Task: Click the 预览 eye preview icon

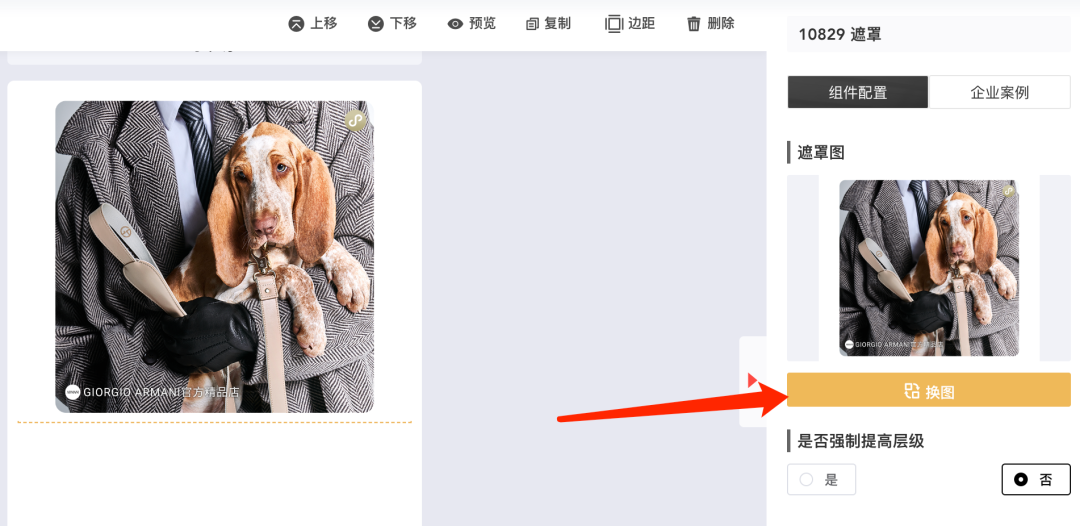Action: [455, 24]
